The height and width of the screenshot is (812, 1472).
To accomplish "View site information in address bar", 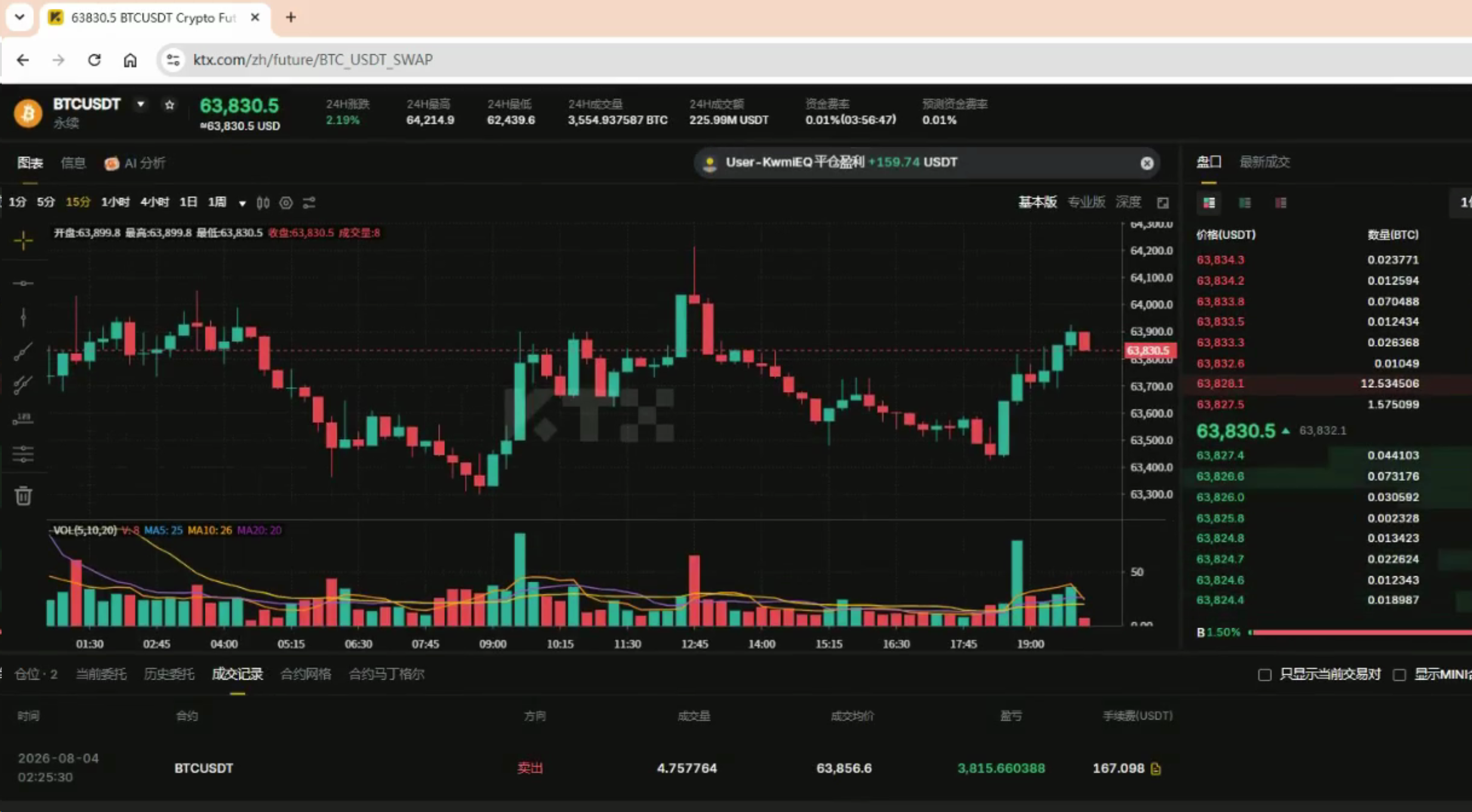I will click(173, 60).
